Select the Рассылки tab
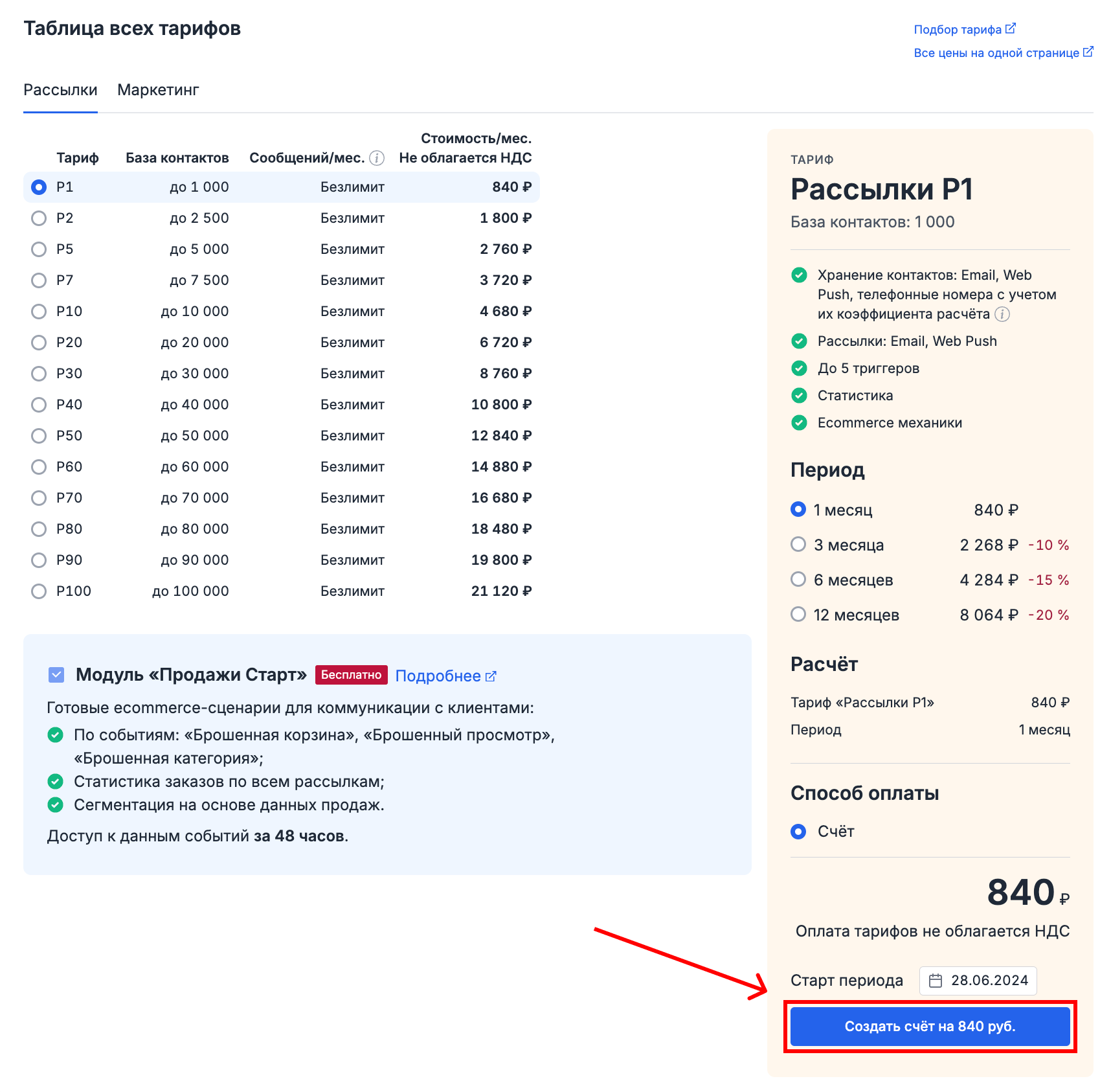 click(60, 90)
